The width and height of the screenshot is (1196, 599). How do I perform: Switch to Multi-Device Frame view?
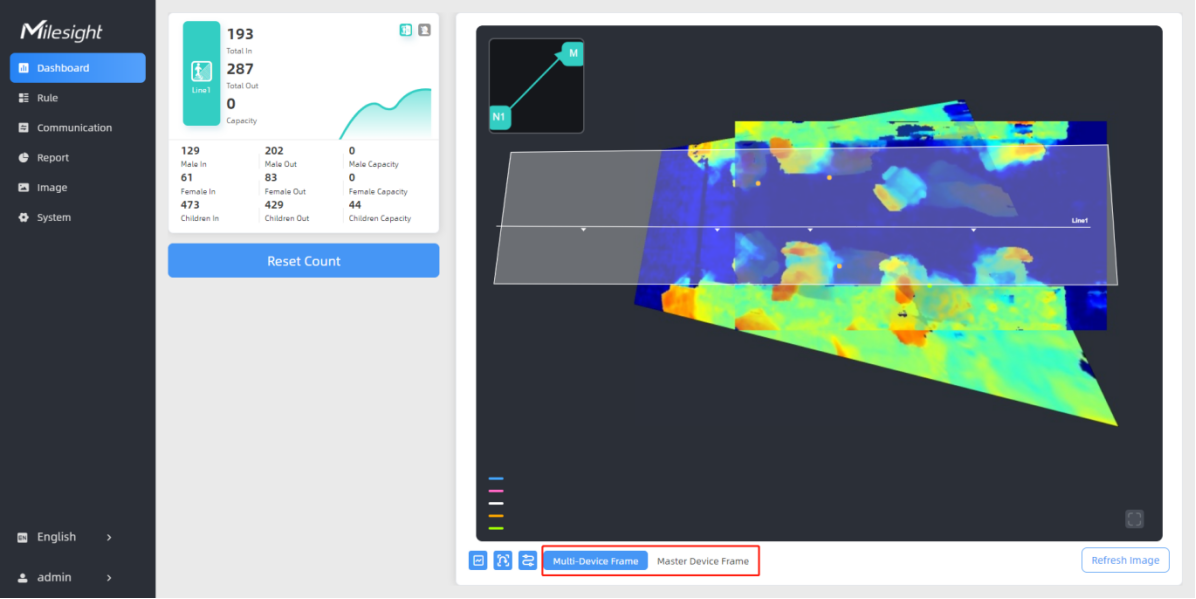click(x=595, y=561)
